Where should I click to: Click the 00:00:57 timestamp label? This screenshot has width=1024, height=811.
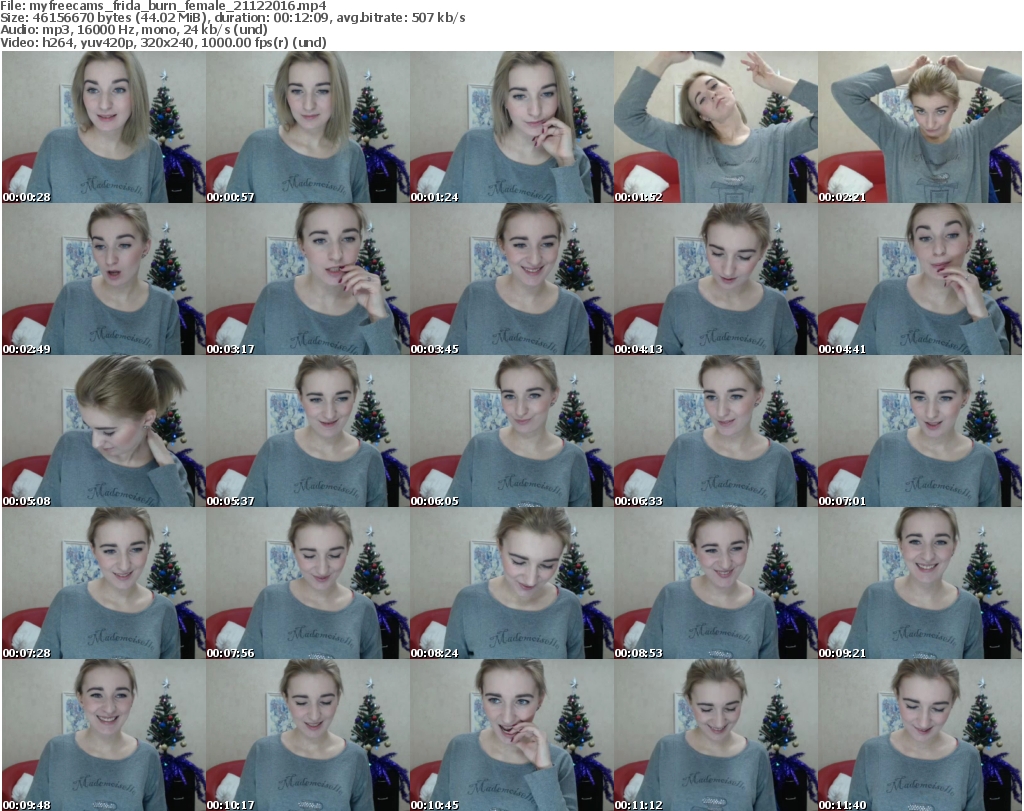(230, 197)
